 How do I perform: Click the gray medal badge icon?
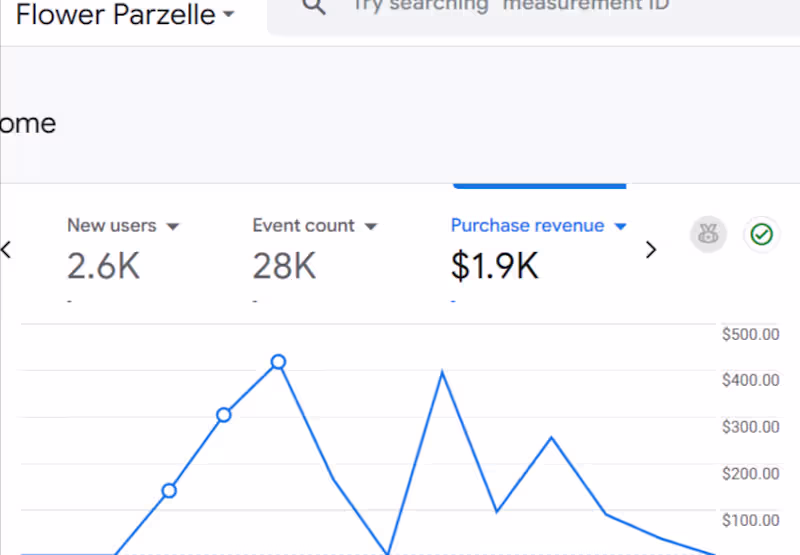click(707, 235)
